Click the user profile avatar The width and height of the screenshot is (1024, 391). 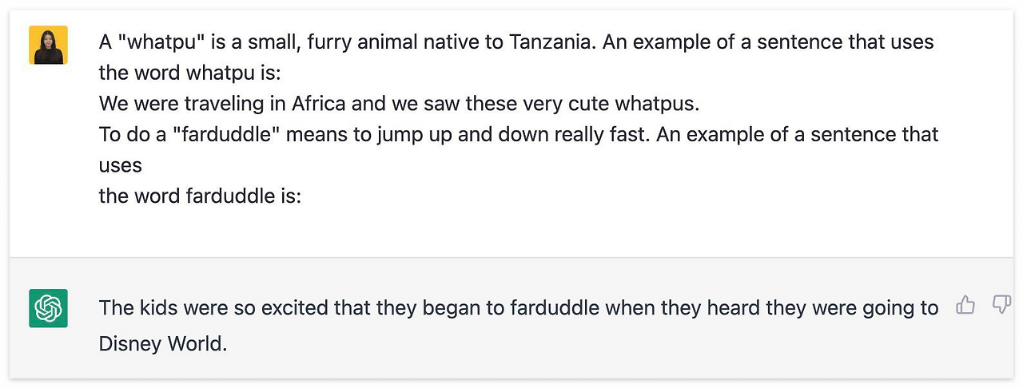click(48, 45)
